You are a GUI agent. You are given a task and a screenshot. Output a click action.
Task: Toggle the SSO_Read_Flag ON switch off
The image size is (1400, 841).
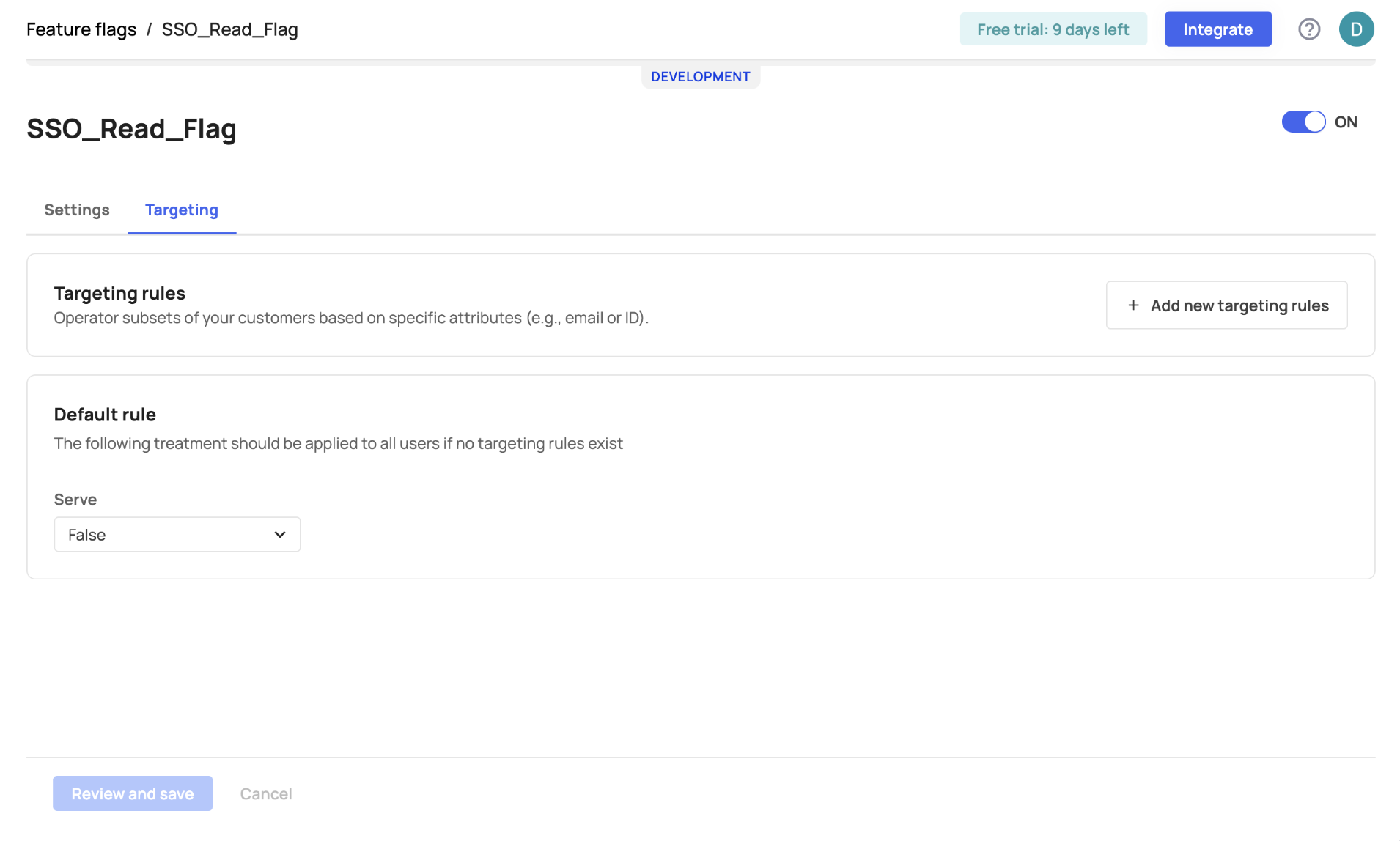(x=1303, y=122)
